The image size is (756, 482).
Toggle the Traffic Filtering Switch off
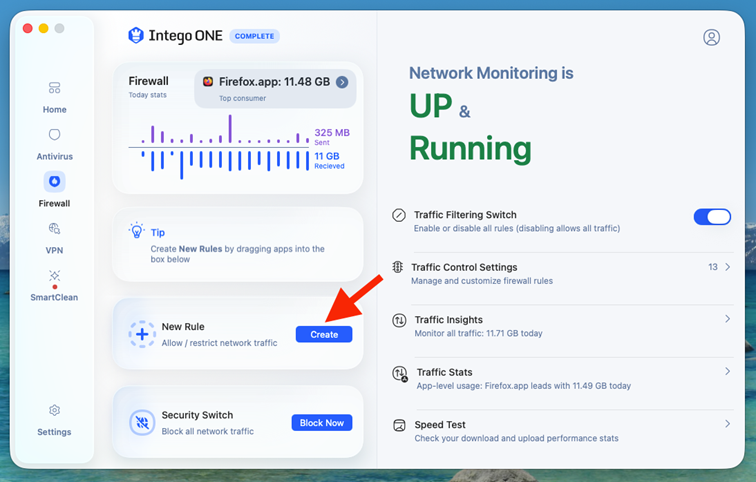pos(712,217)
